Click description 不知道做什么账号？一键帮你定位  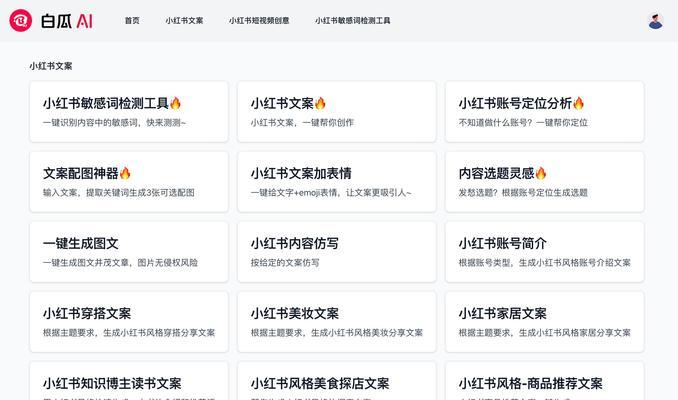pos(523,123)
